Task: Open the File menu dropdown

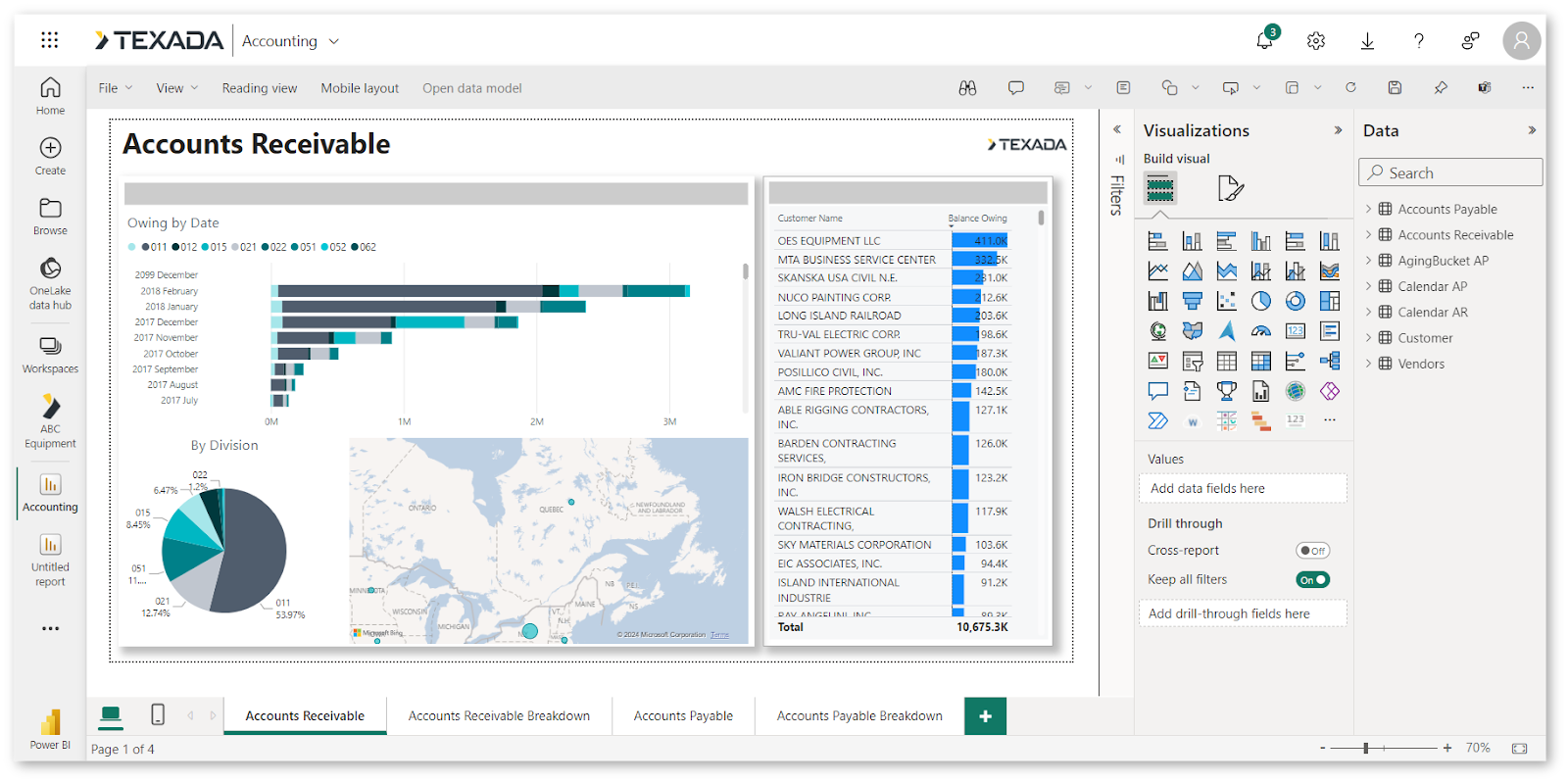Action: [116, 88]
